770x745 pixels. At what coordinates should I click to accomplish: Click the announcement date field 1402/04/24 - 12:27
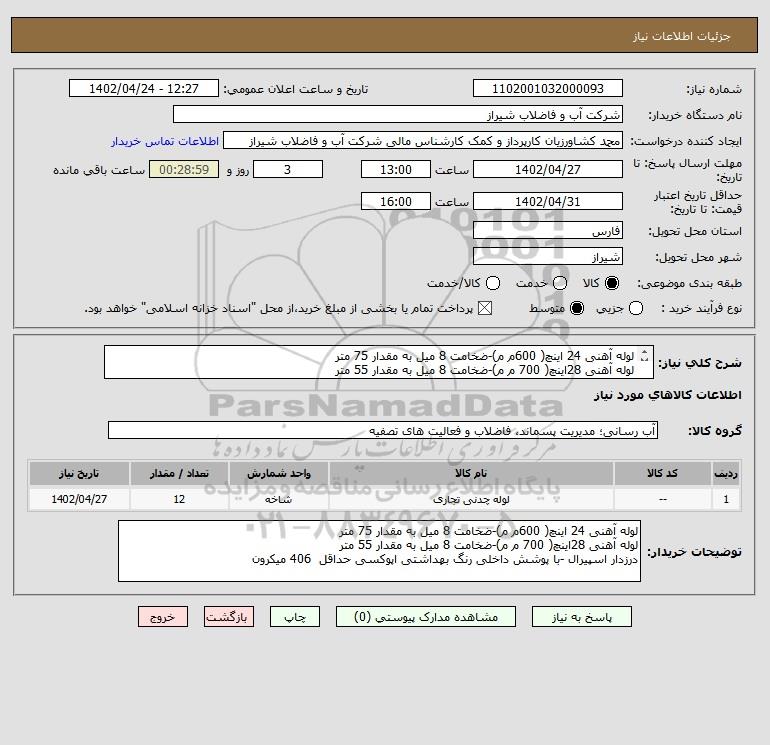pos(144,89)
